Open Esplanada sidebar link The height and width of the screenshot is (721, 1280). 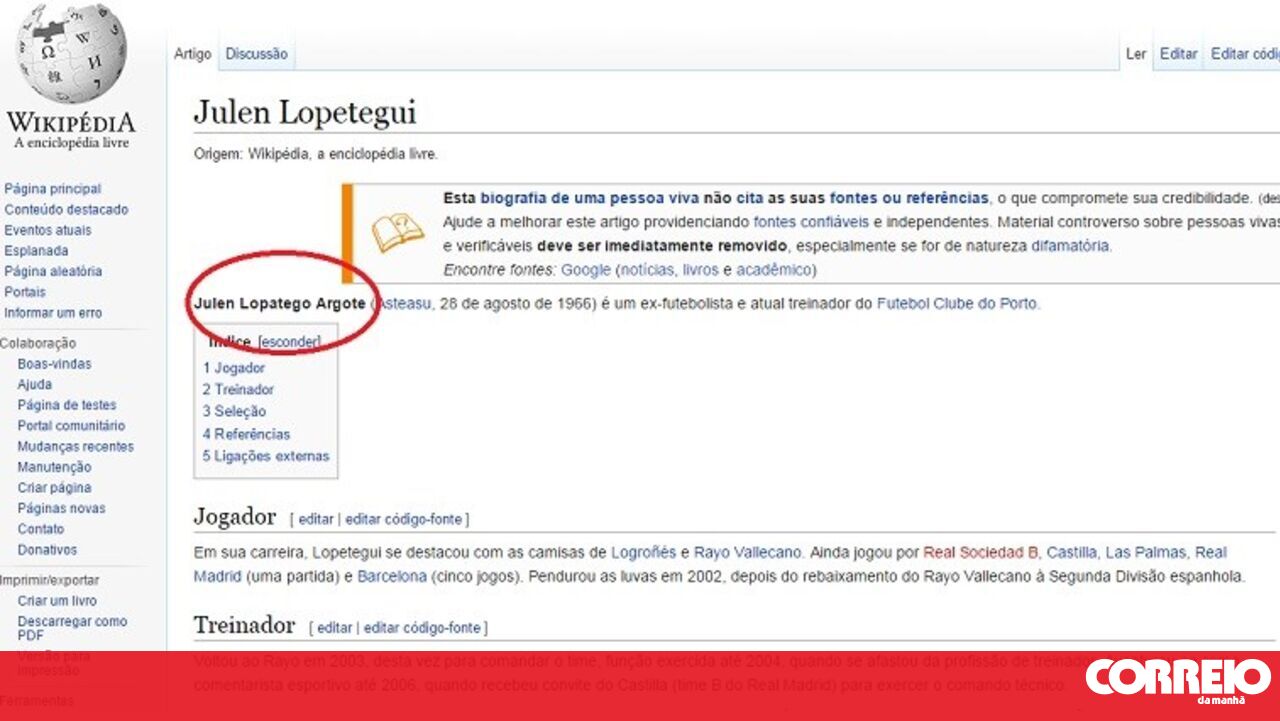coord(36,251)
